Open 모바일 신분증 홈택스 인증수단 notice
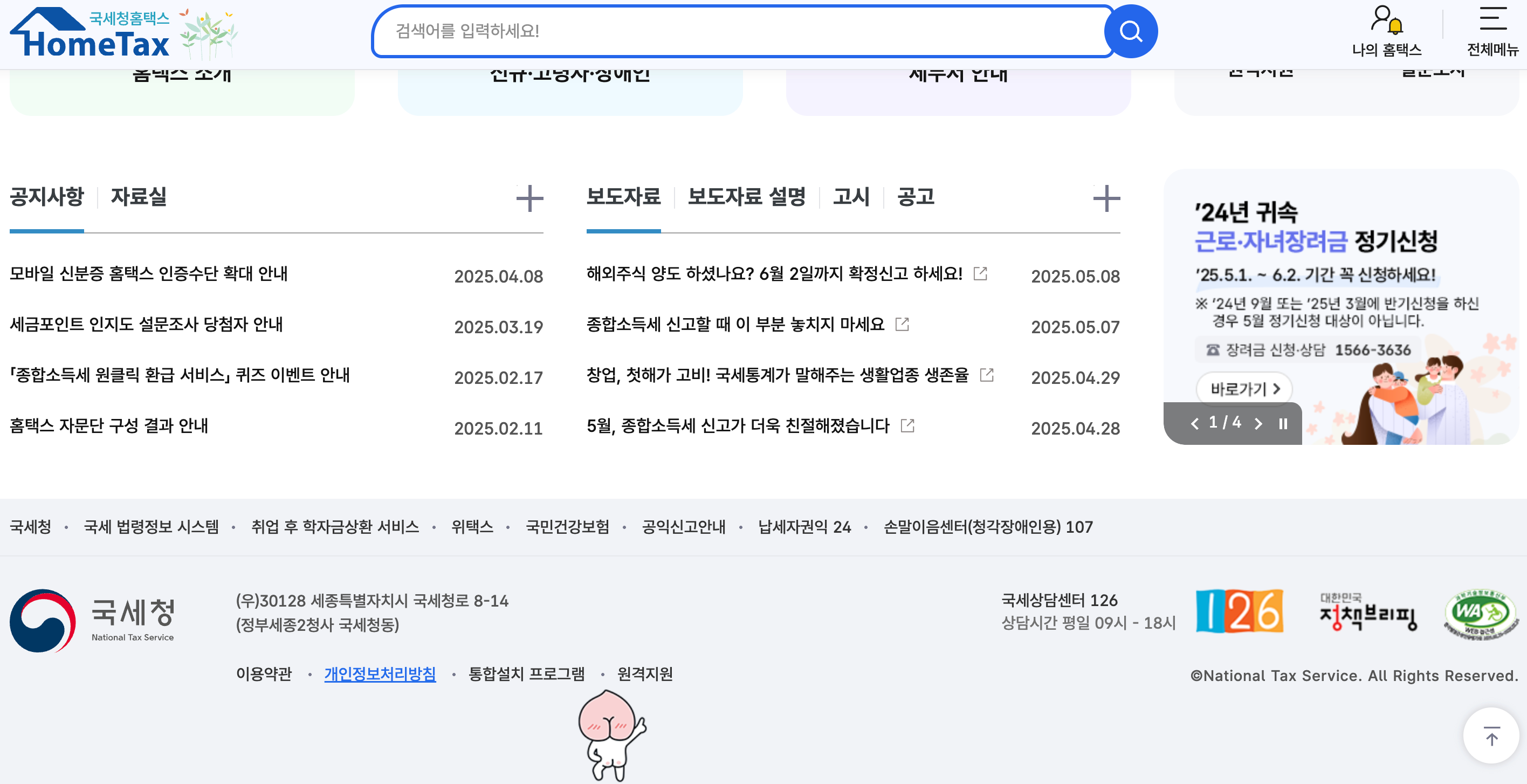The height and width of the screenshot is (784, 1527). [x=149, y=274]
